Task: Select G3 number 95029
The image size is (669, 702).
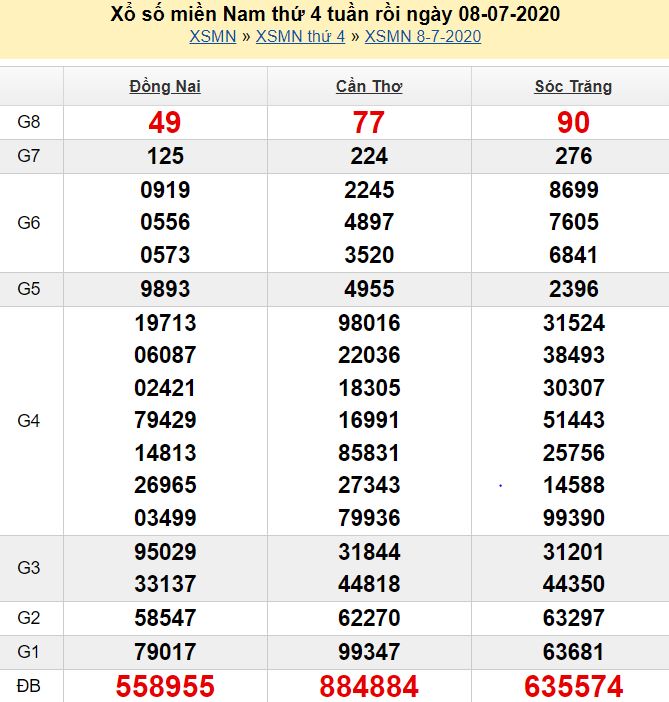Action: tap(165, 552)
